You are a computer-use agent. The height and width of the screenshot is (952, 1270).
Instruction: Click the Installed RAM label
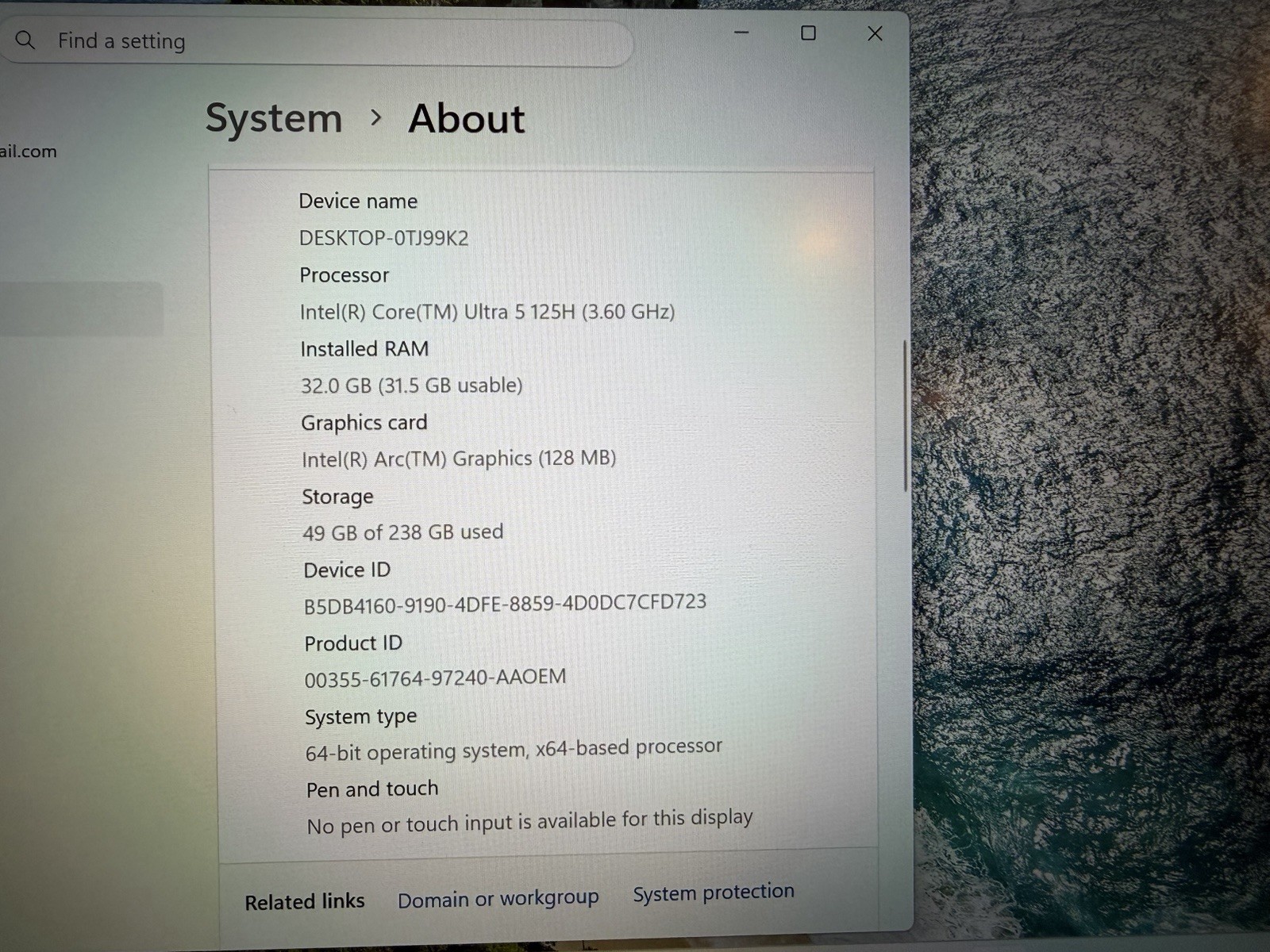(x=364, y=349)
